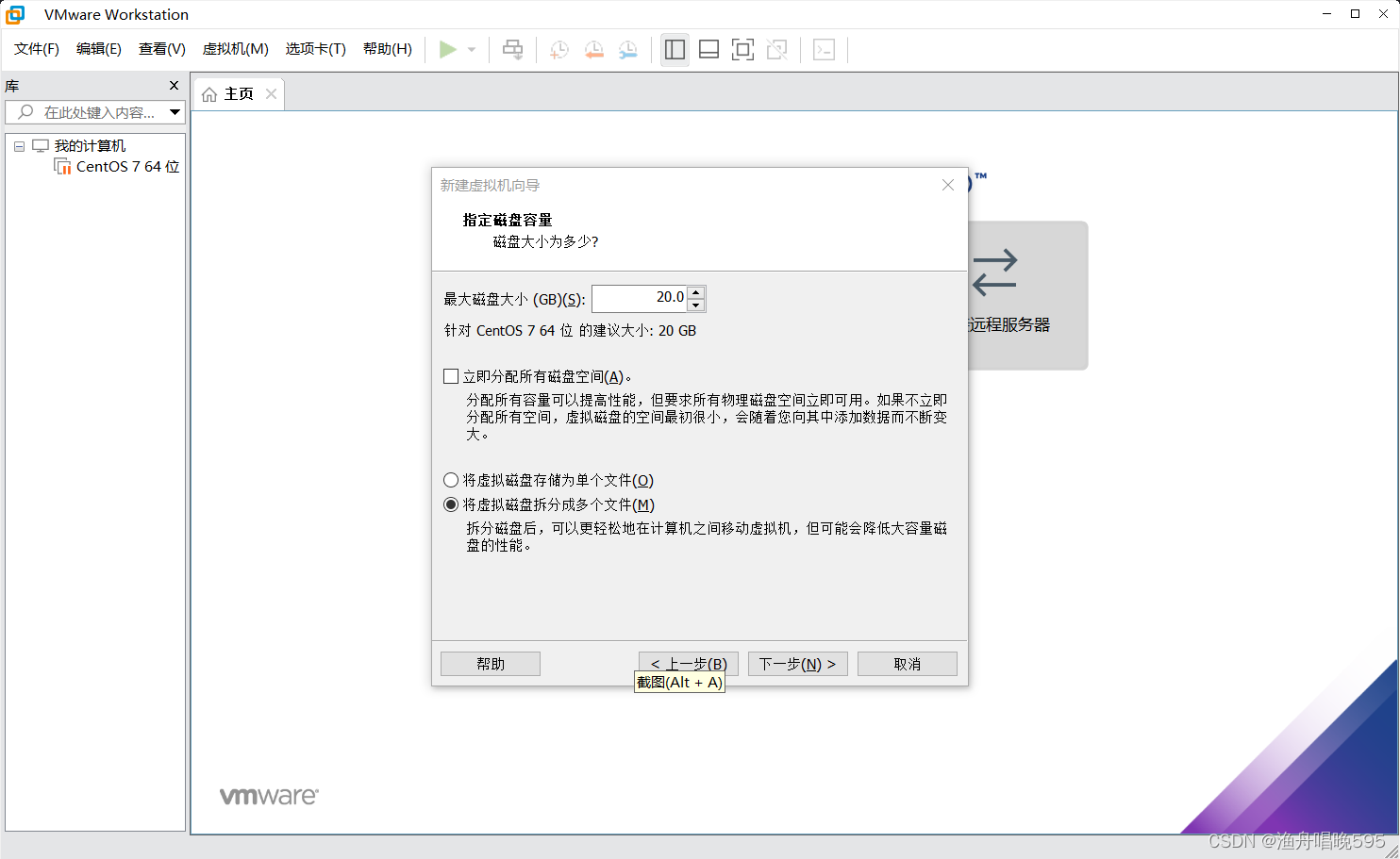Click the VMware Workstation app logo

tap(15, 14)
